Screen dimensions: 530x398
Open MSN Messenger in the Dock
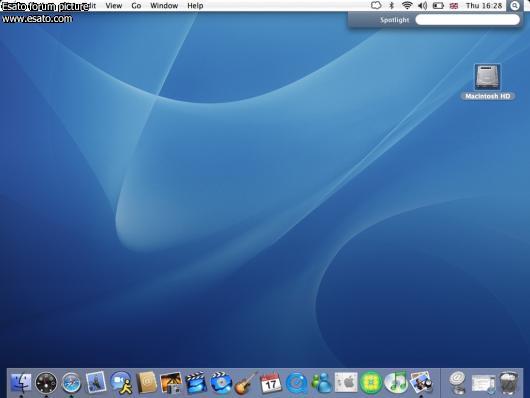(x=321, y=383)
